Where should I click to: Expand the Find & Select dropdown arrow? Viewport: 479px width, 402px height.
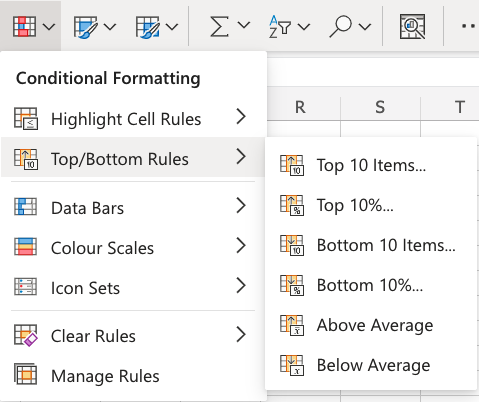[365, 27]
